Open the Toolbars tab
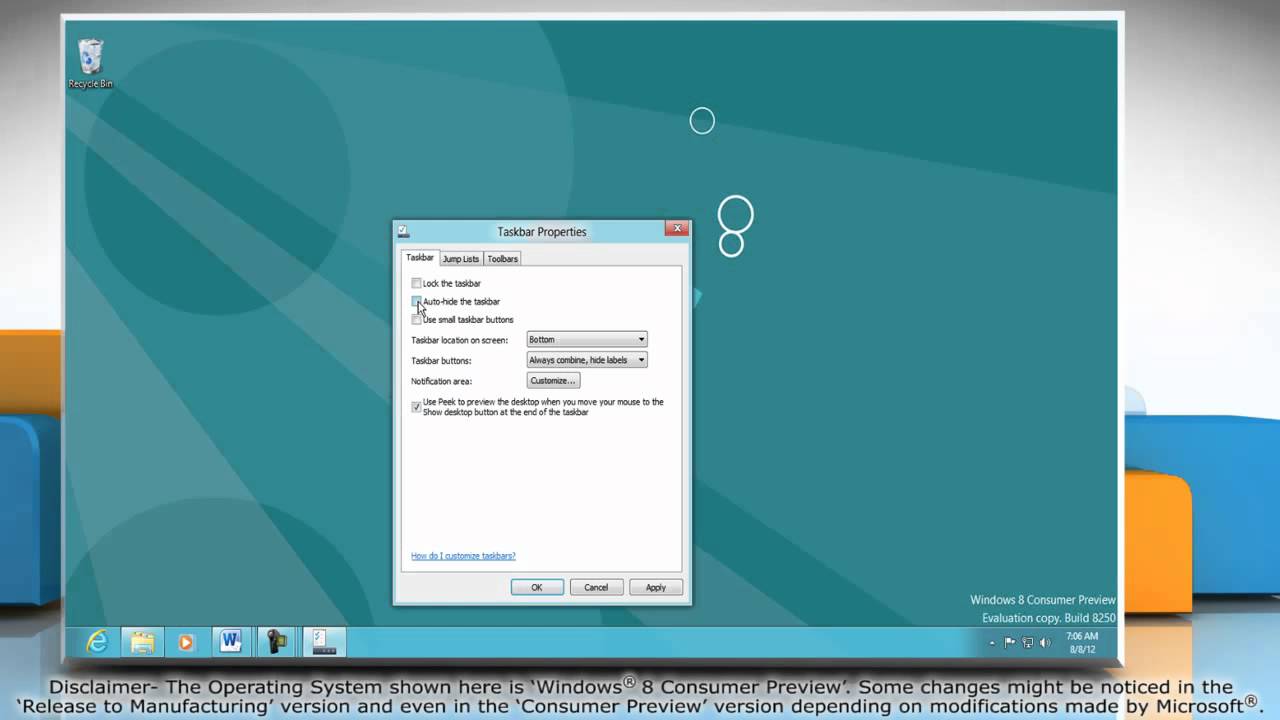Viewport: 1280px width, 720px height. [x=503, y=259]
